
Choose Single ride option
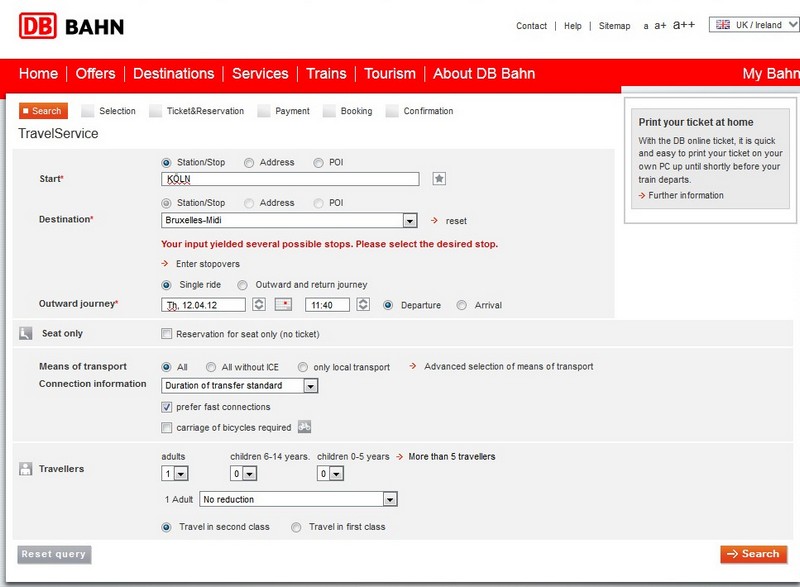pos(166,285)
